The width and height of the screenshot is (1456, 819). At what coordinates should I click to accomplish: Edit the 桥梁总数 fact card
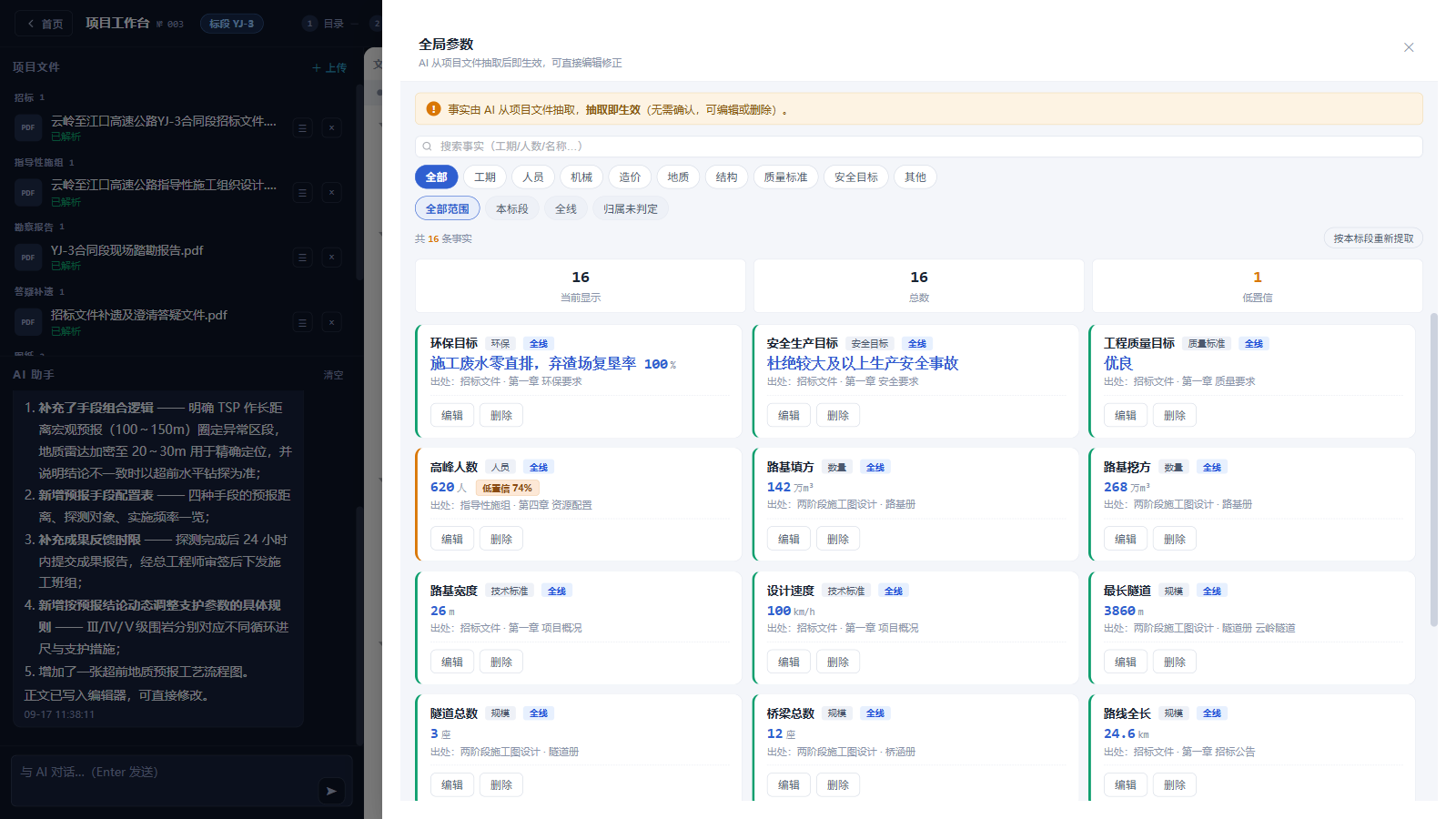click(x=789, y=785)
